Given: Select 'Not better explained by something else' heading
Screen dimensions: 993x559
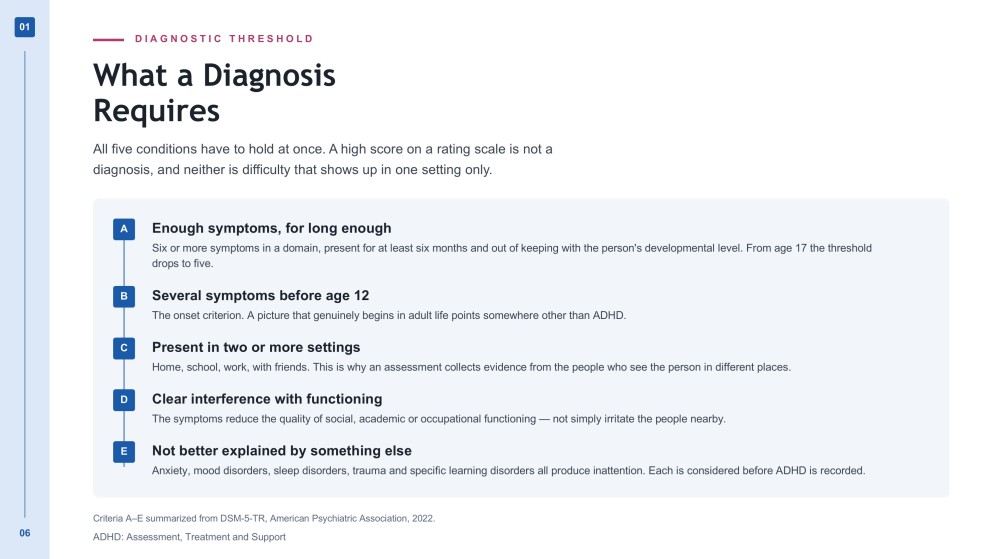Looking at the screenshot, I should coord(282,451).
